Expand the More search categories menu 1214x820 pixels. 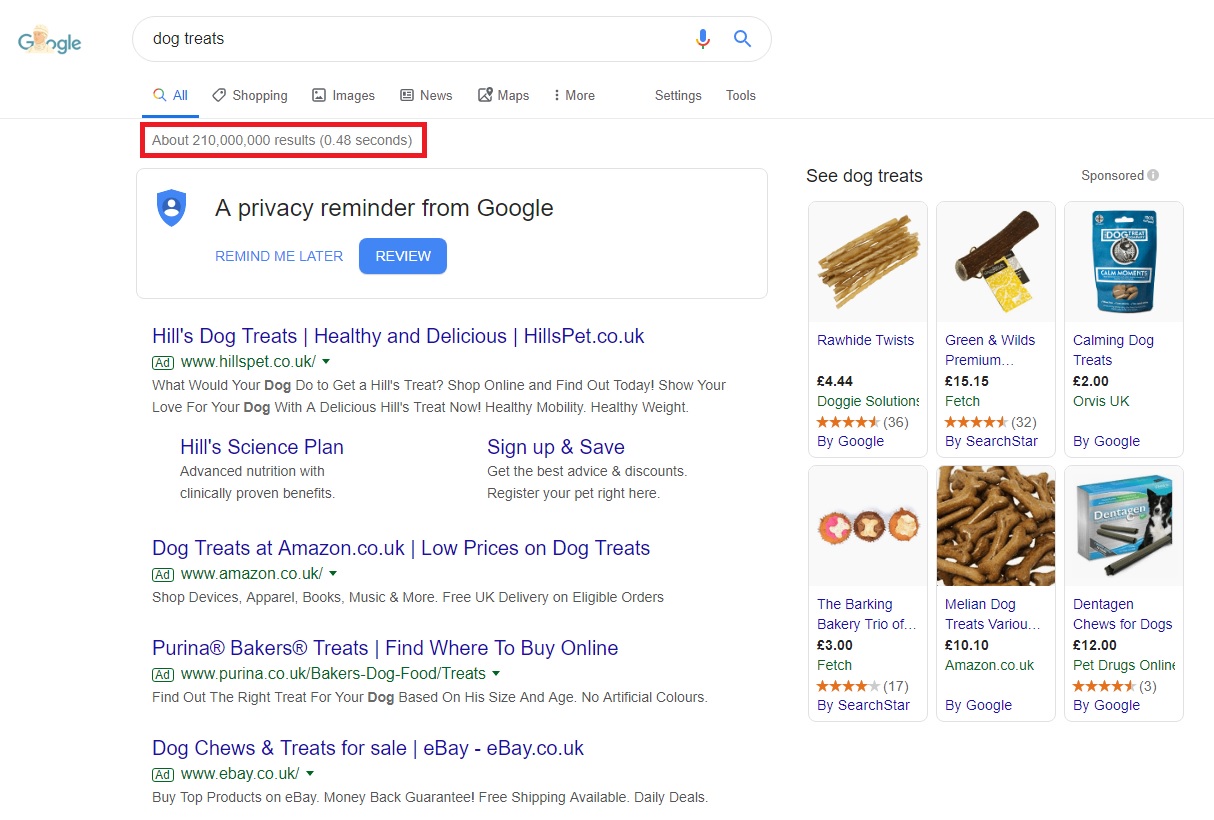click(x=574, y=96)
